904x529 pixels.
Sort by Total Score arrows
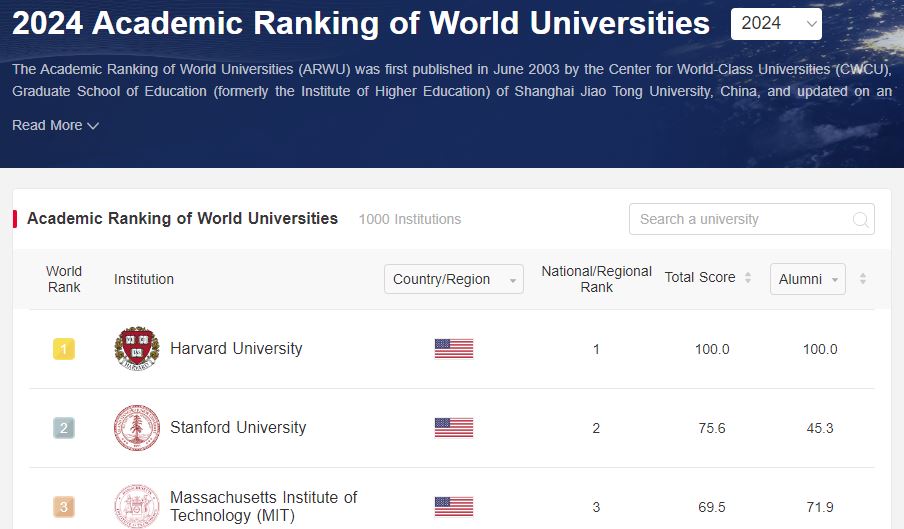coord(748,277)
